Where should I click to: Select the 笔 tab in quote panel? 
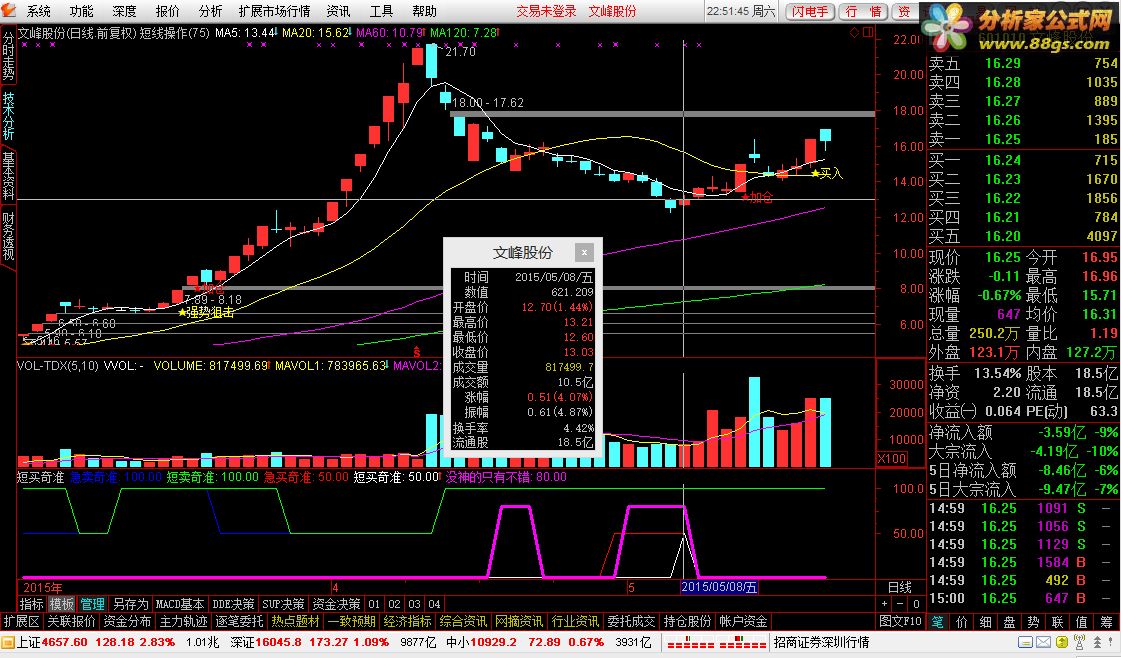[937, 622]
